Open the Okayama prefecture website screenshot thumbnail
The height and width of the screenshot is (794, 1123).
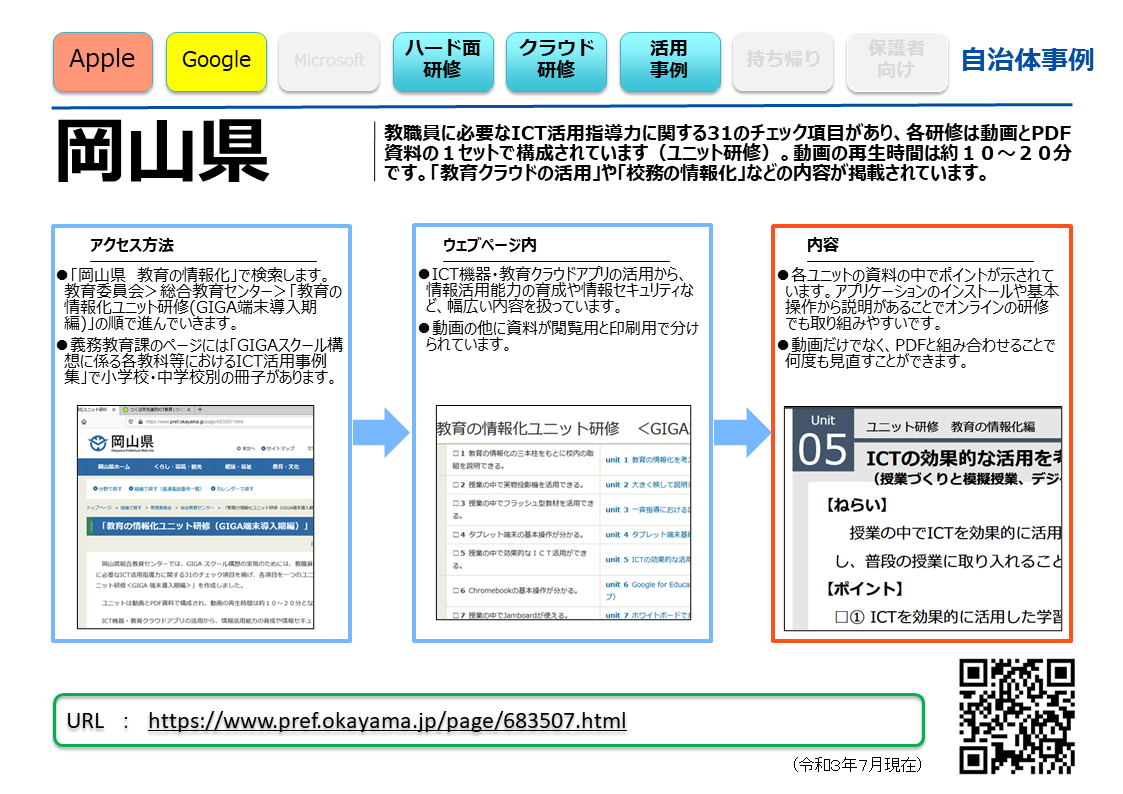click(196, 517)
